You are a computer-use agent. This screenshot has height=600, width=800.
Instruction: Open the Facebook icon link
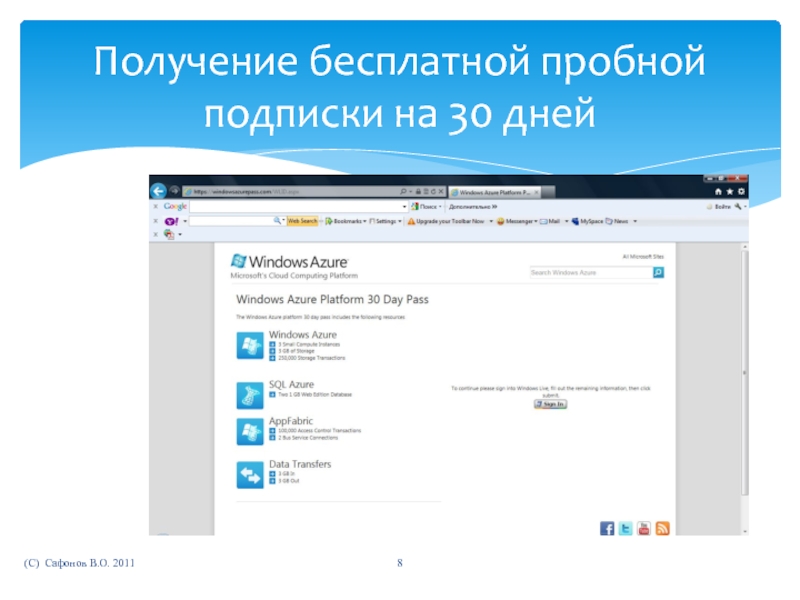607,528
